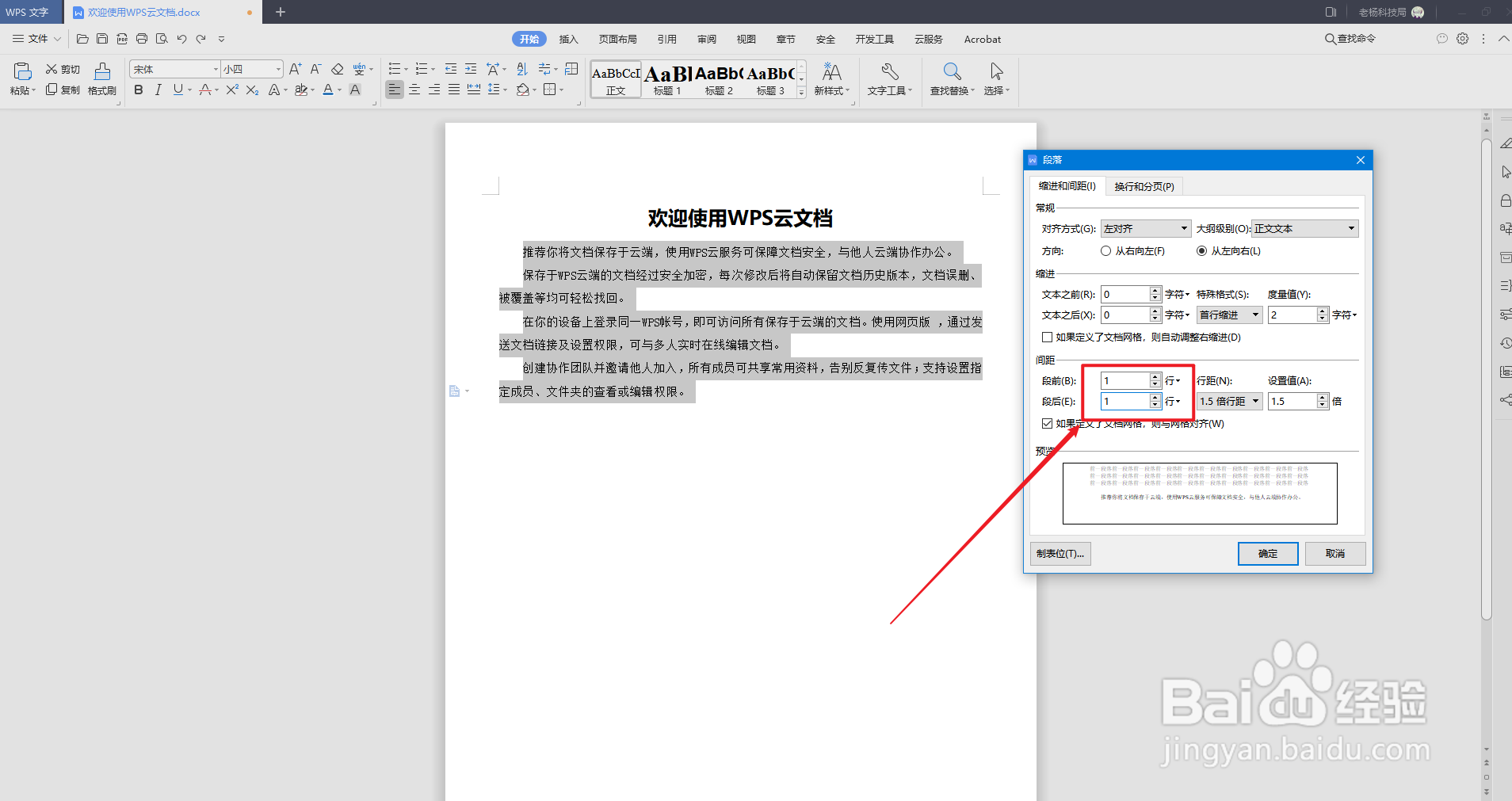Image resolution: width=1512 pixels, height=801 pixels.
Task: Check 如果定义了文档网格 auto adjust right indent
Action: point(1047,338)
